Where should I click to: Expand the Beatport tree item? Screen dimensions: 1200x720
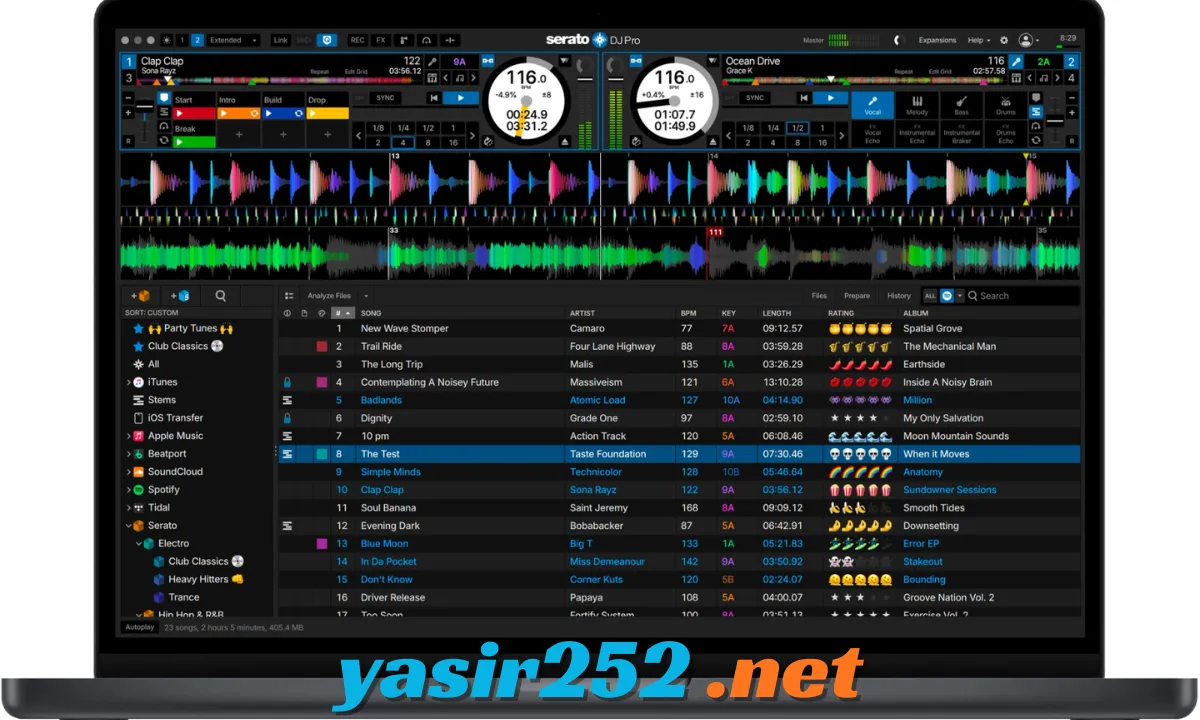(x=129, y=454)
